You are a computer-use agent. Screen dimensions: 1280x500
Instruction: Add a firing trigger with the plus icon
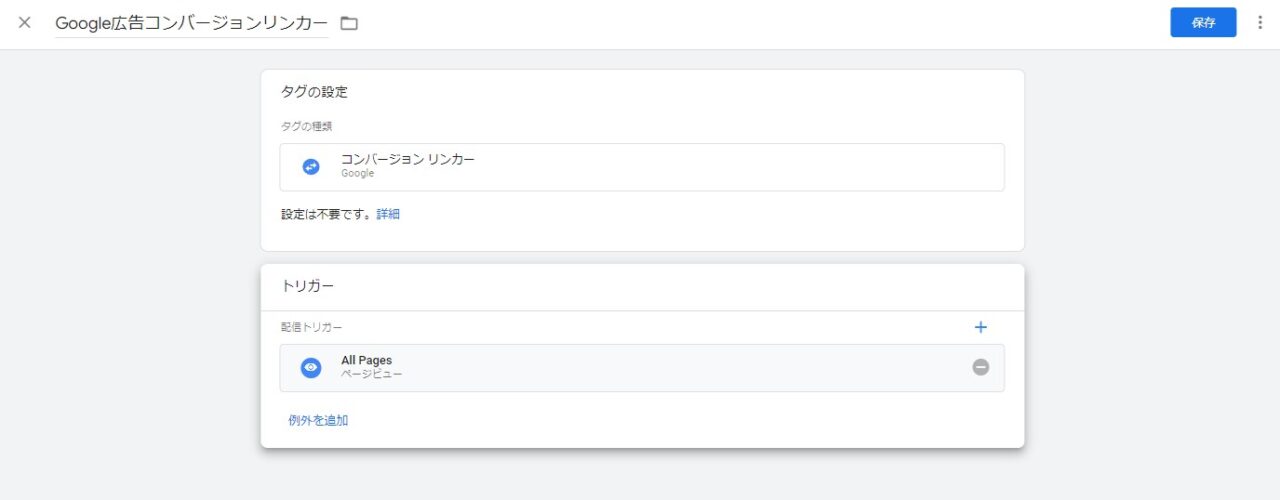pos(980,327)
